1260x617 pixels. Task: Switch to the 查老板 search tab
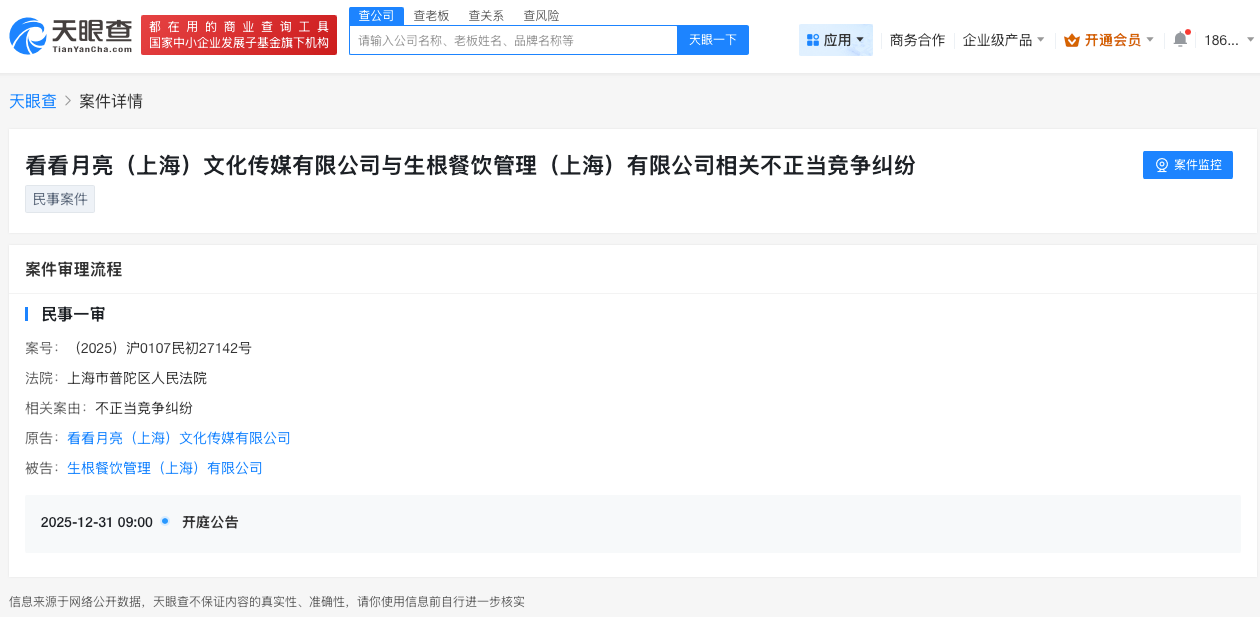click(x=429, y=15)
